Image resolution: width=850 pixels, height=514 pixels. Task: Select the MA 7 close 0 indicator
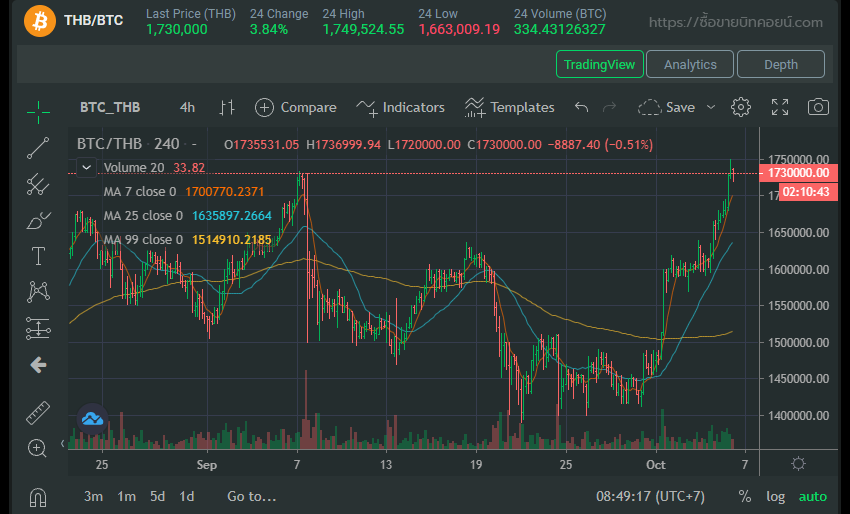click(140, 191)
